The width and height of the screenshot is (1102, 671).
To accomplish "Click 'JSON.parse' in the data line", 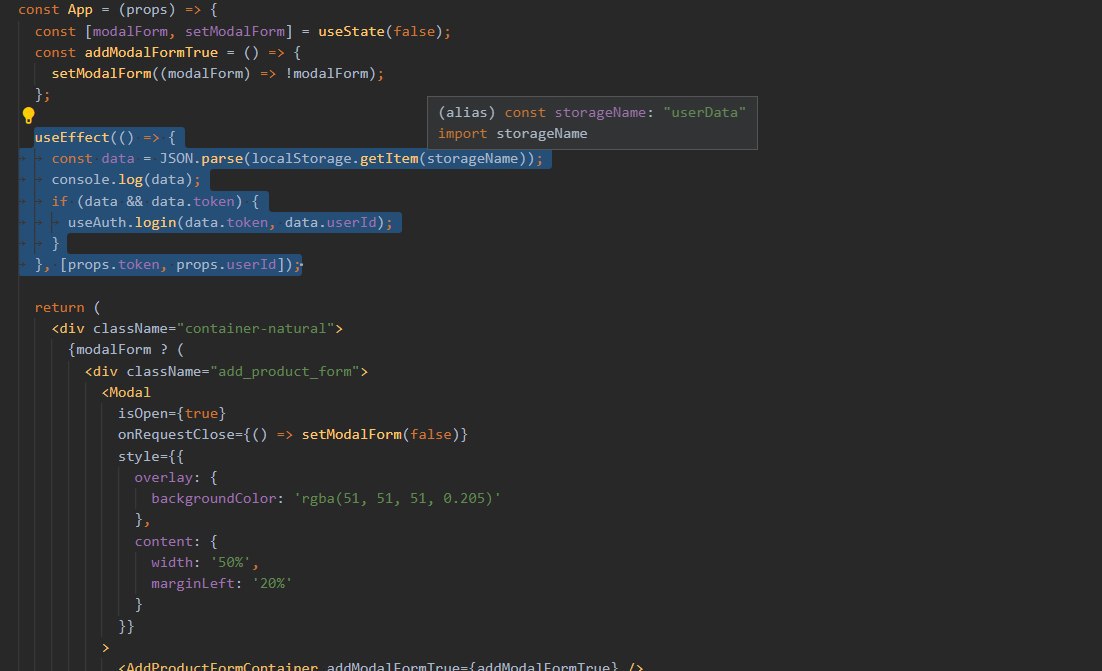I will [201, 158].
